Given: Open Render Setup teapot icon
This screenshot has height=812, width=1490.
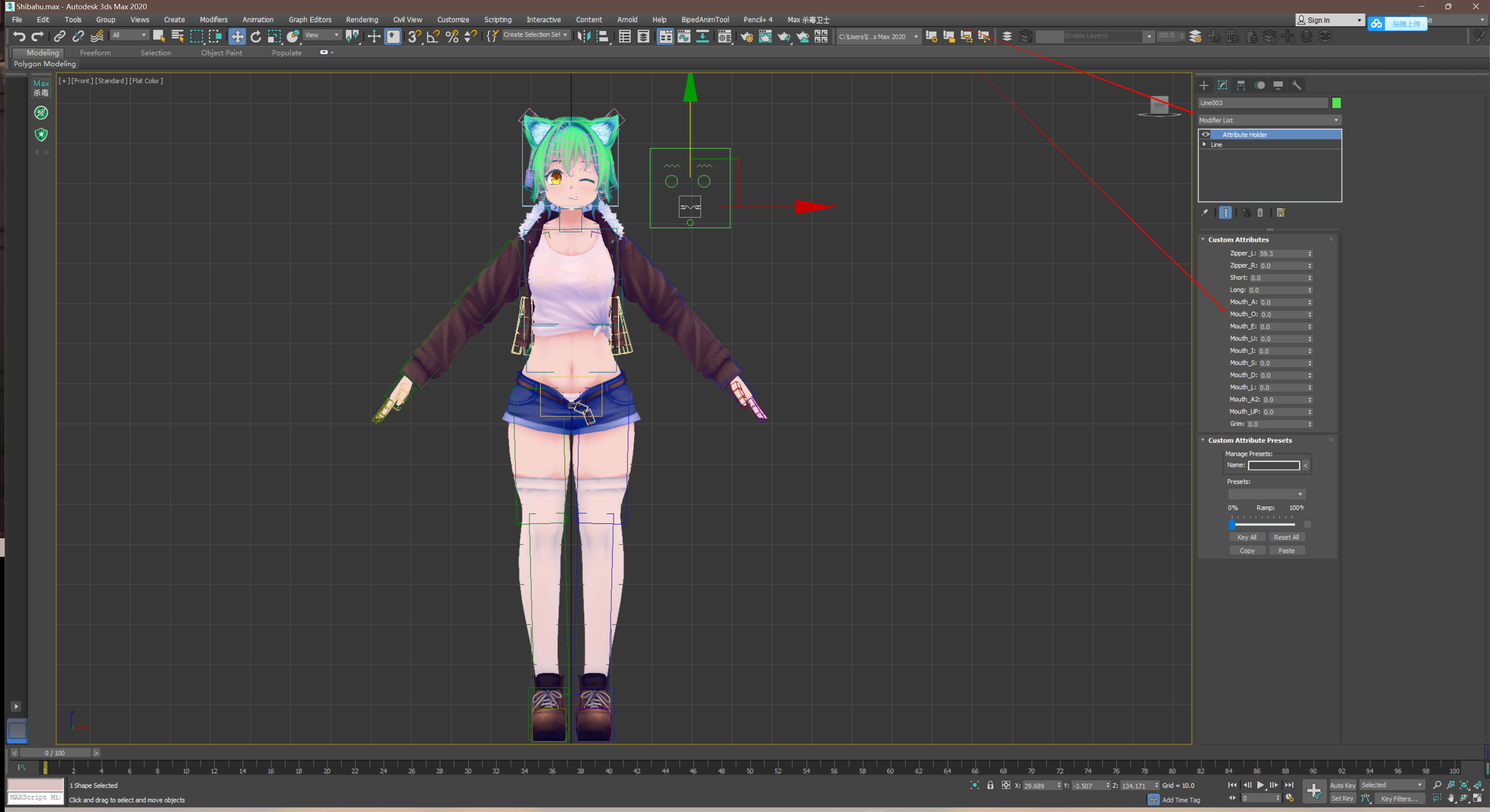Looking at the screenshot, I should [746, 36].
